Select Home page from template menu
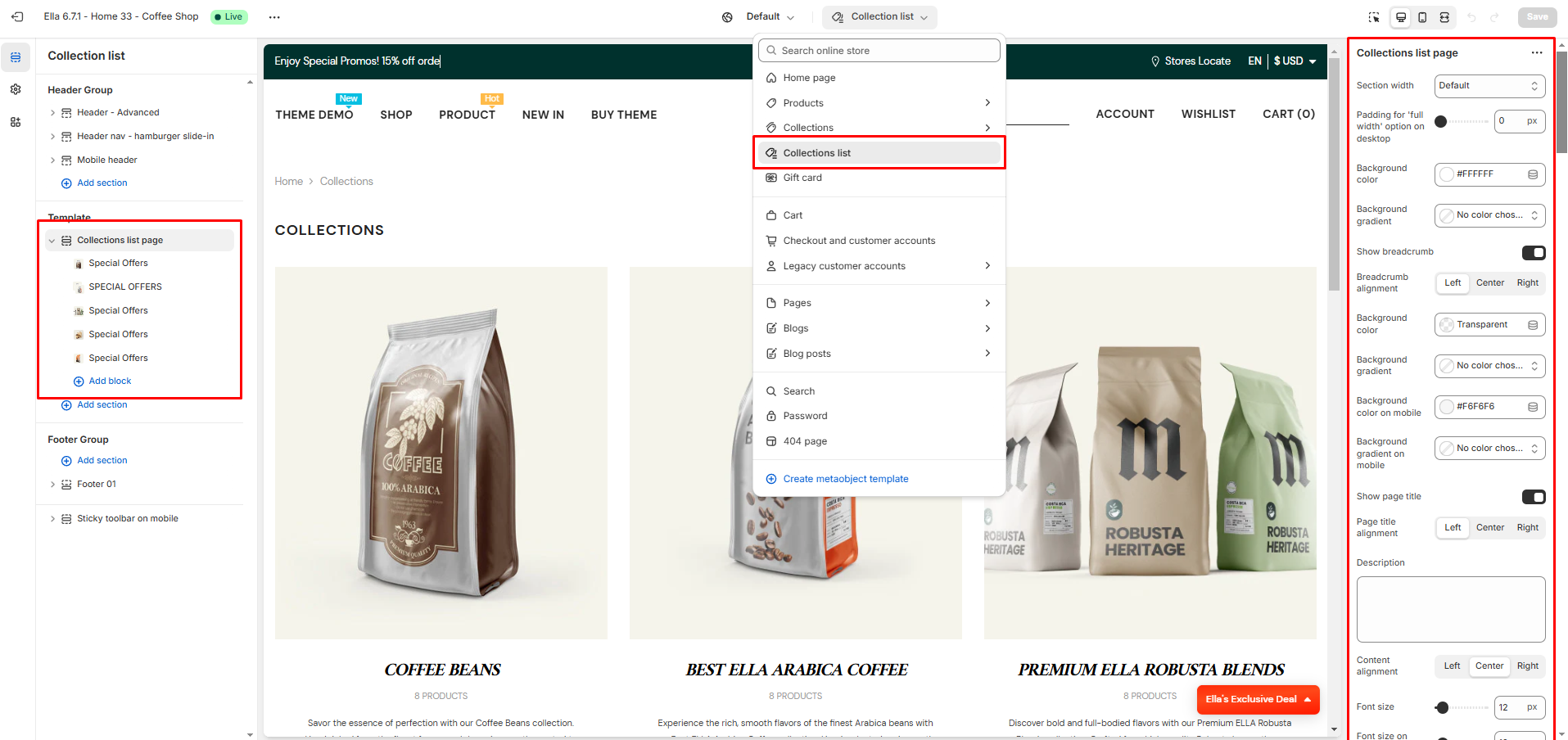Image resolution: width=1568 pixels, height=740 pixels. [x=809, y=78]
